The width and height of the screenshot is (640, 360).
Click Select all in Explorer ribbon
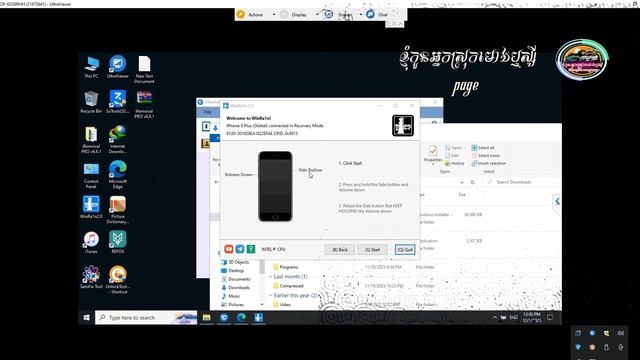pyautogui.click(x=483, y=148)
